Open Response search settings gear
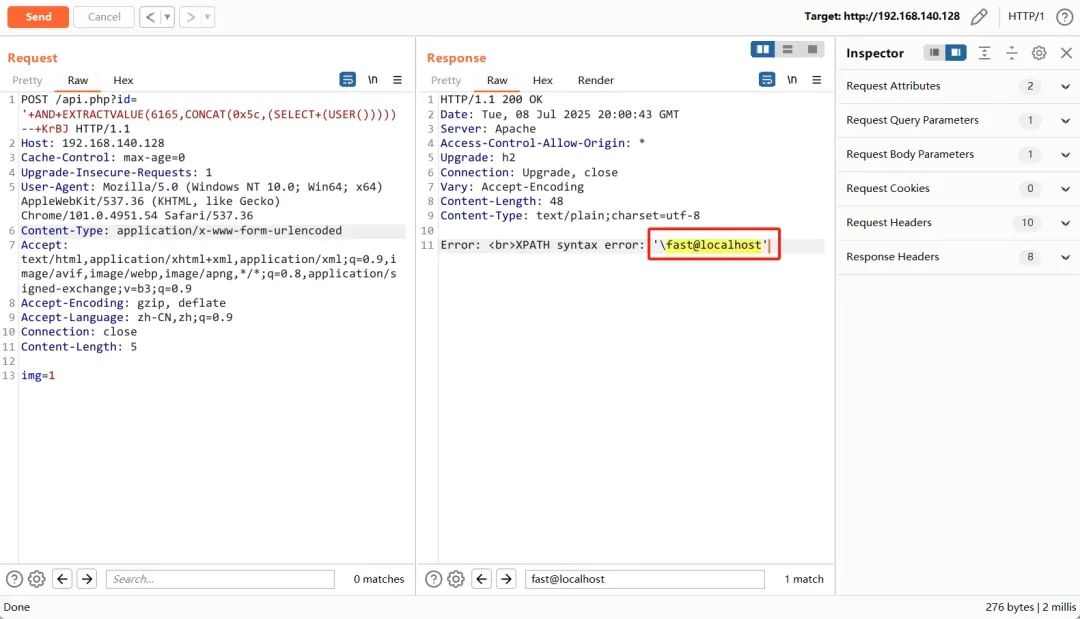This screenshot has width=1080, height=619. 456,579
